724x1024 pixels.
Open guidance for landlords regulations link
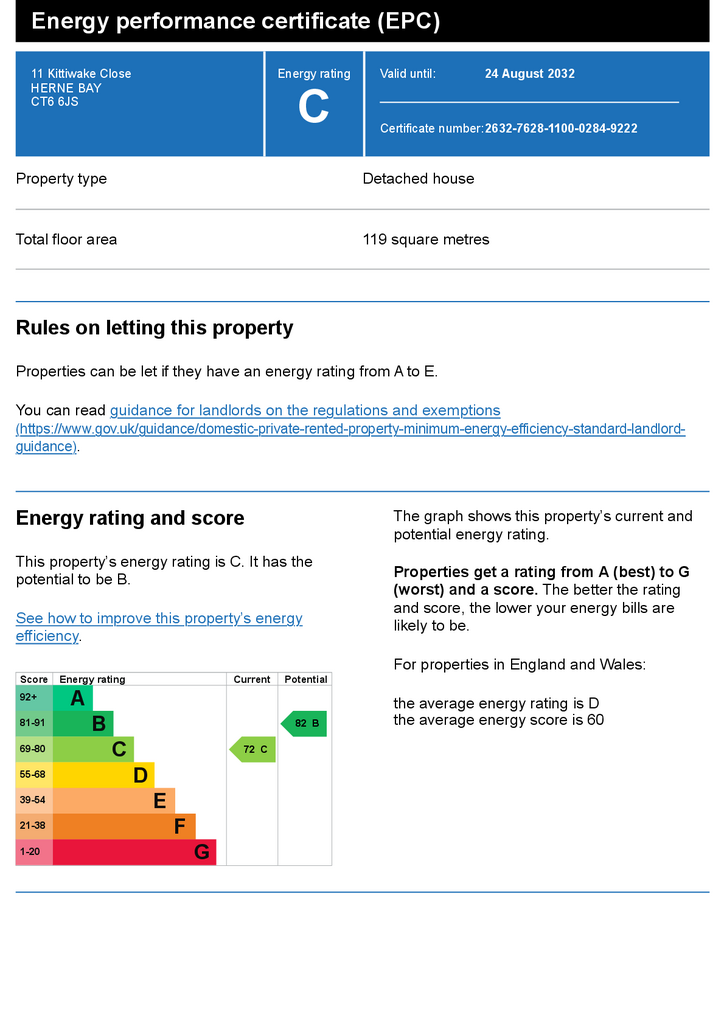[x=305, y=410]
